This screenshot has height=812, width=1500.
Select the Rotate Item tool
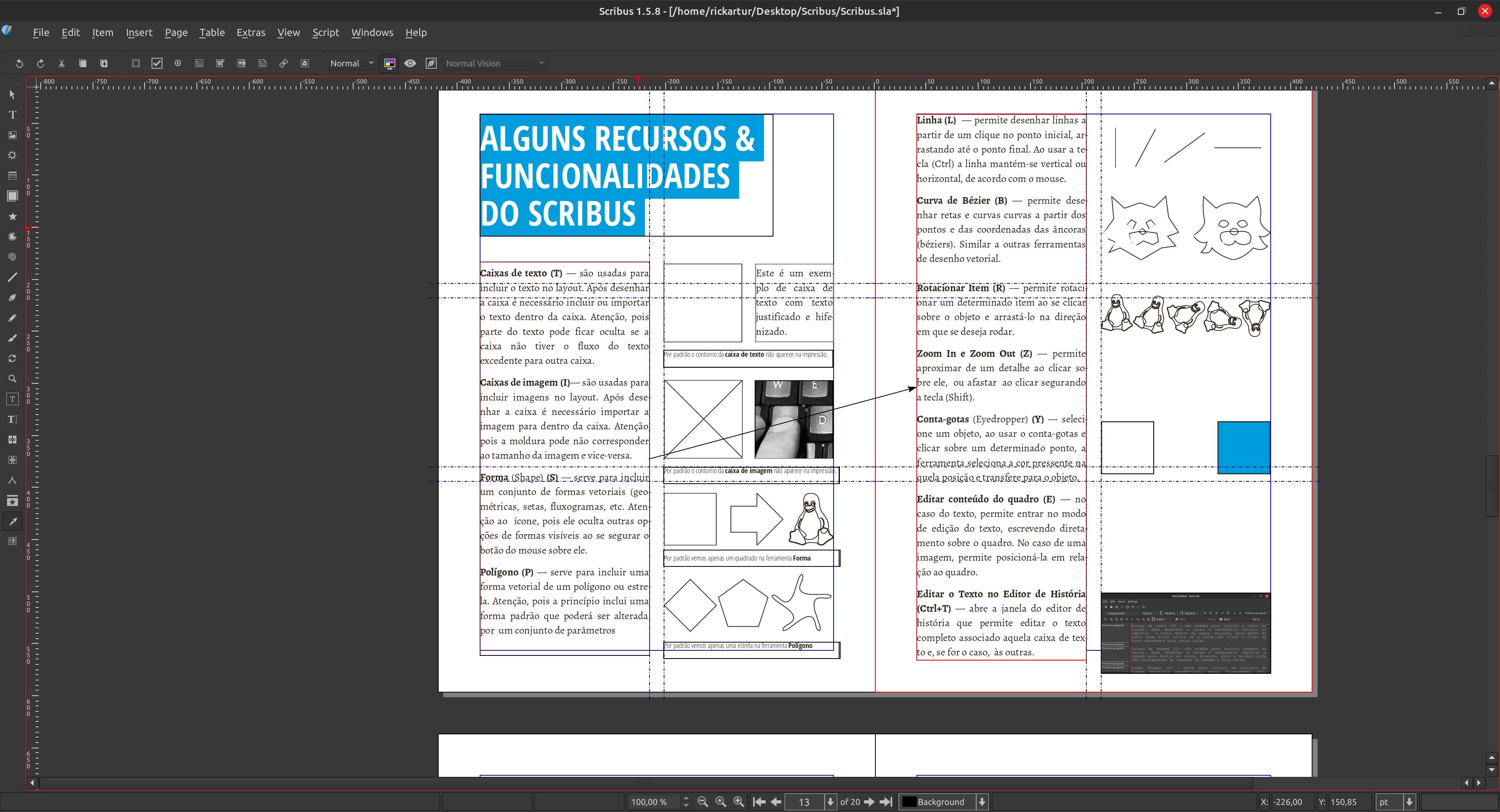coord(12,358)
